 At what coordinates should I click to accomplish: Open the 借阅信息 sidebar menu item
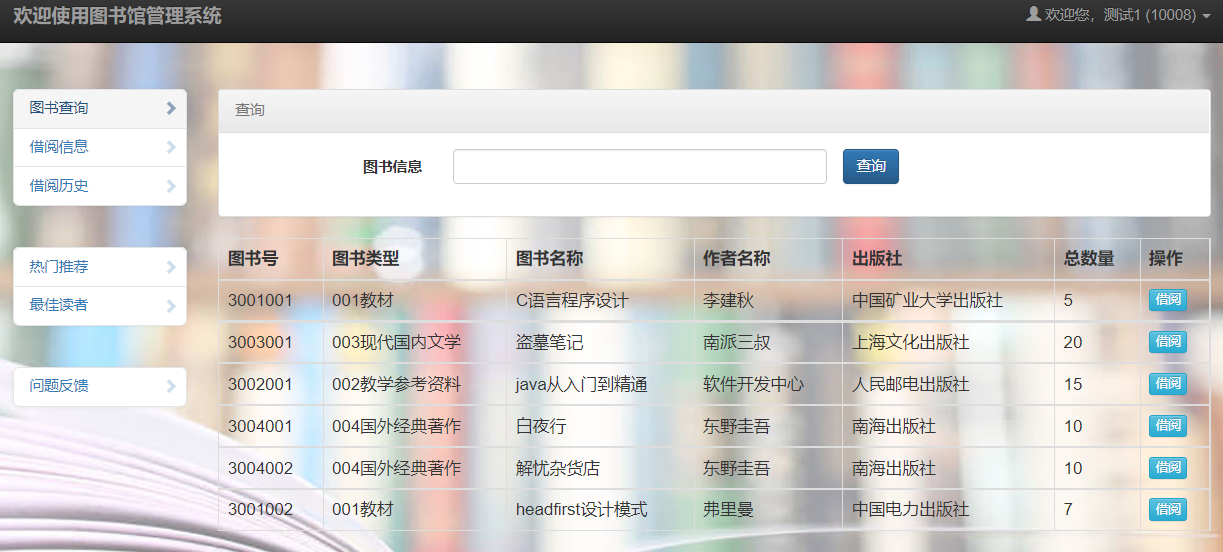coord(100,147)
